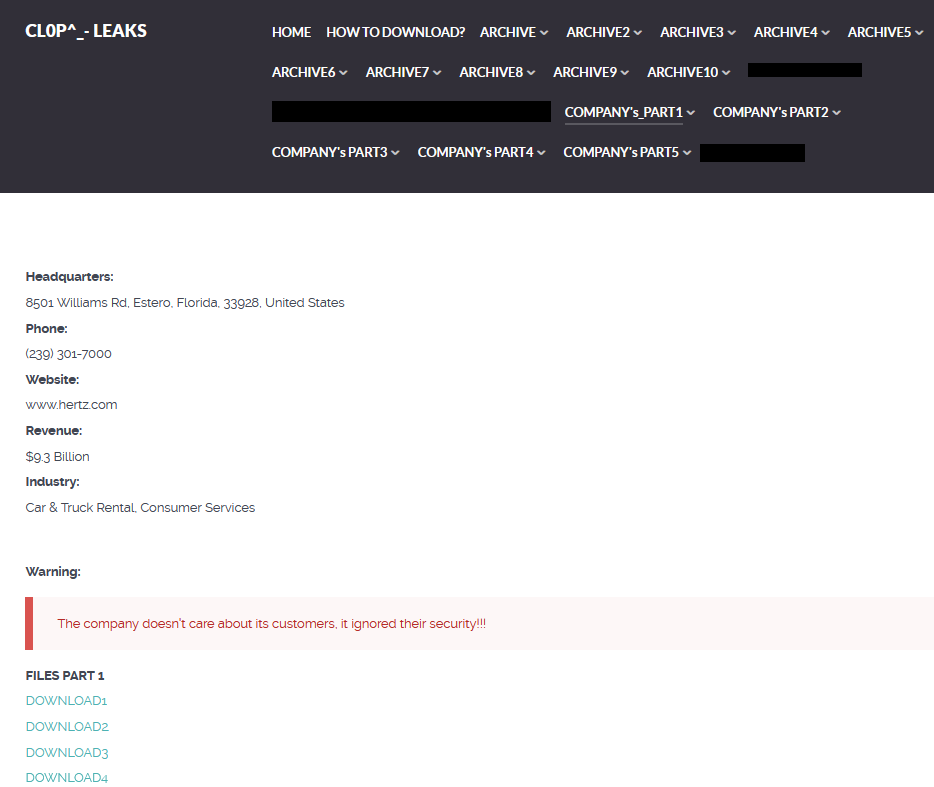Click the DOWNLOAD1 link

[66, 701]
